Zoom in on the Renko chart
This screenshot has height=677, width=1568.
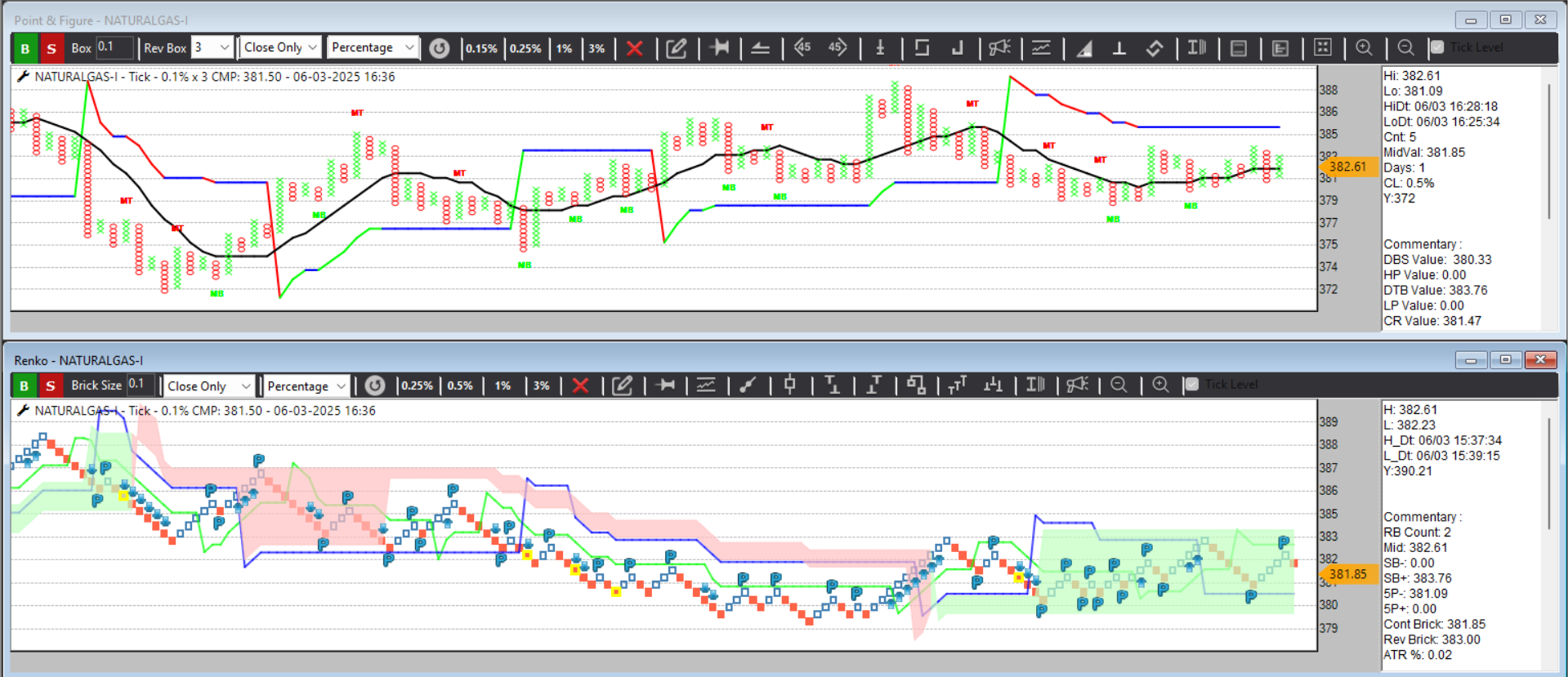1160,385
